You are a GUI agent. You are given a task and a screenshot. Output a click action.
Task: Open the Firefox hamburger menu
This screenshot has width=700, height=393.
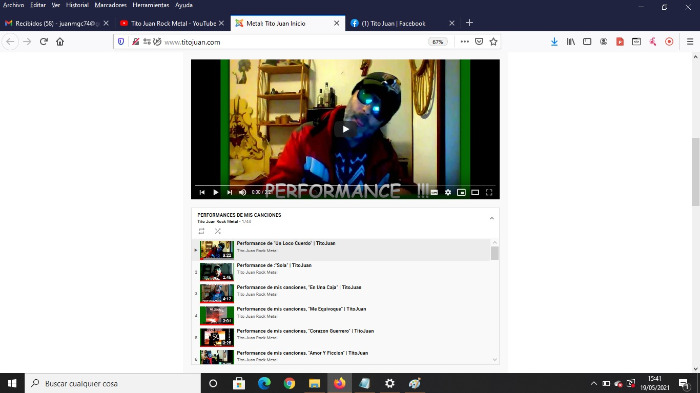690,42
